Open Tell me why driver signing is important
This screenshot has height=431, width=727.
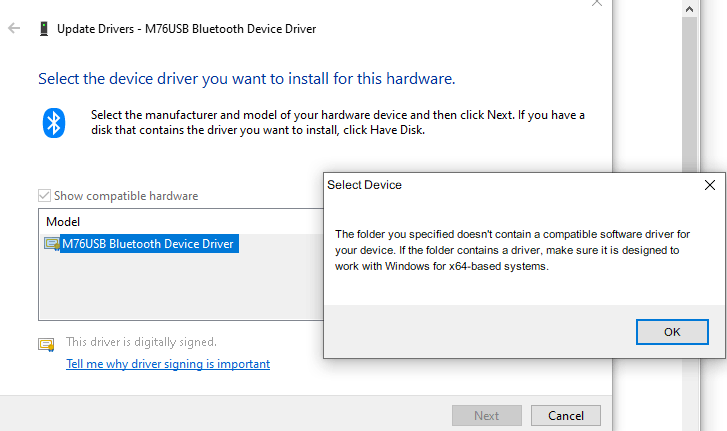(x=168, y=364)
